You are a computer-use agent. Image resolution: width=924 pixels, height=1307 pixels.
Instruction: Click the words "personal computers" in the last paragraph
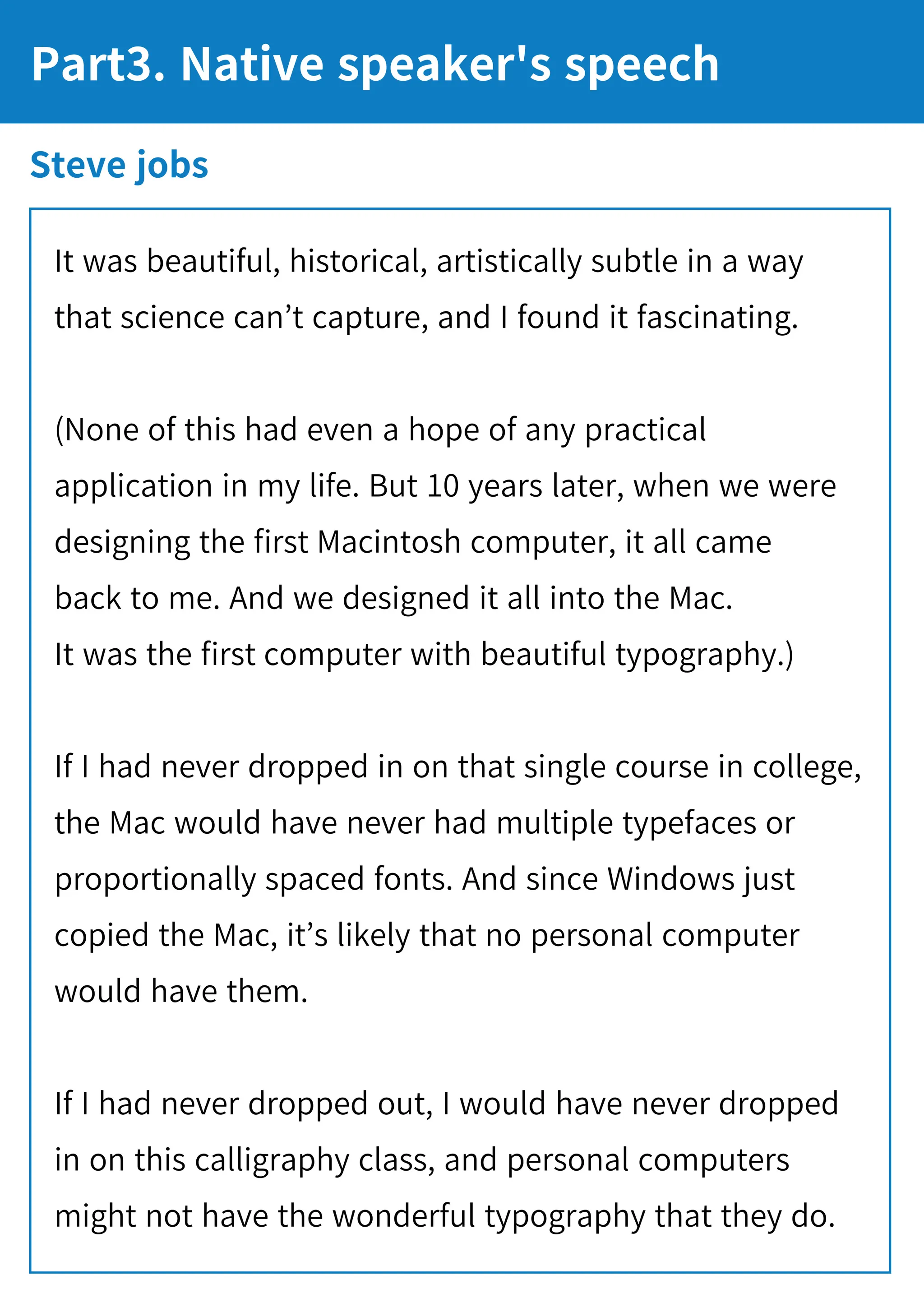pos(648,1160)
